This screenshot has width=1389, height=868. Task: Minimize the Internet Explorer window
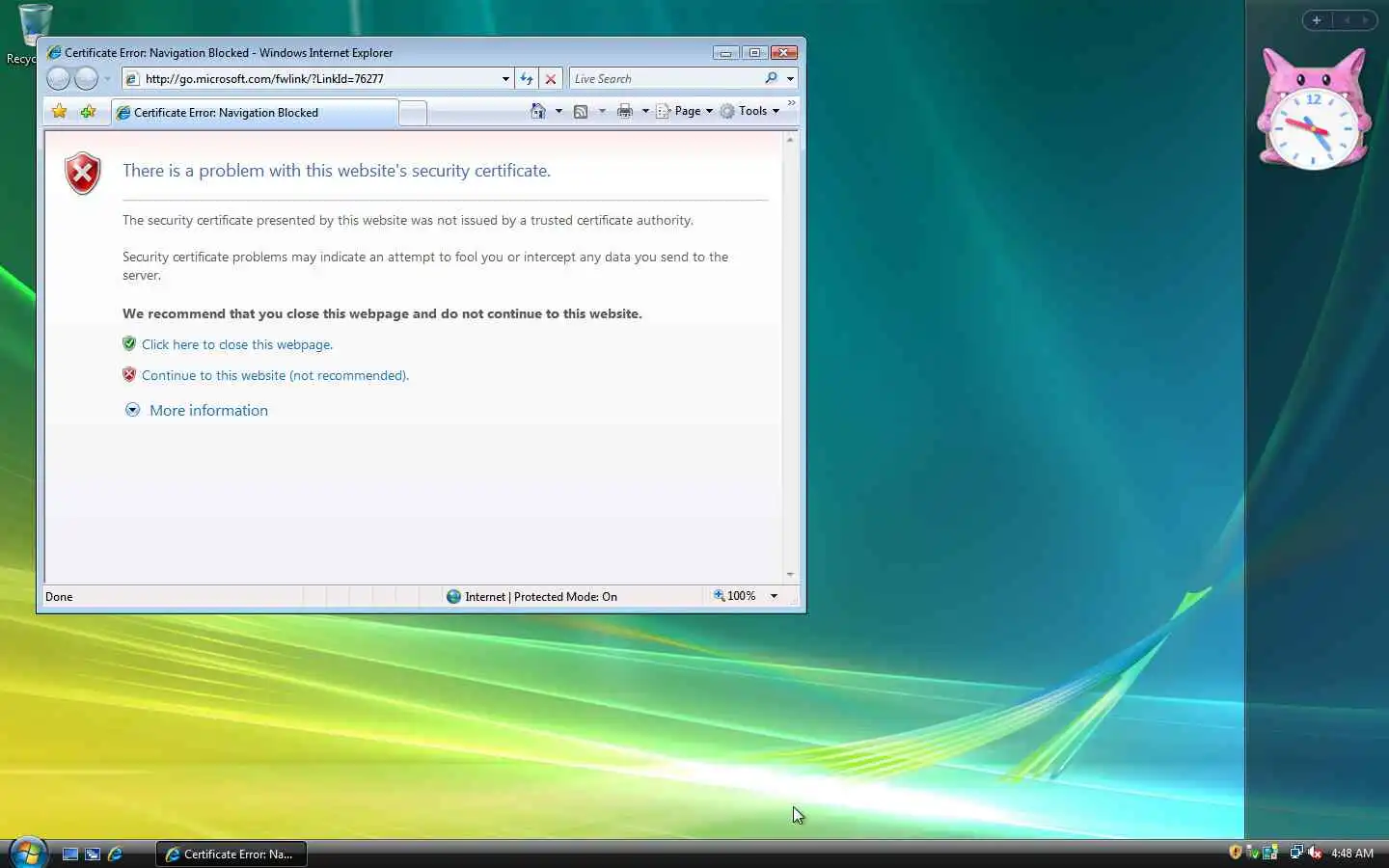tap(725, 52)
